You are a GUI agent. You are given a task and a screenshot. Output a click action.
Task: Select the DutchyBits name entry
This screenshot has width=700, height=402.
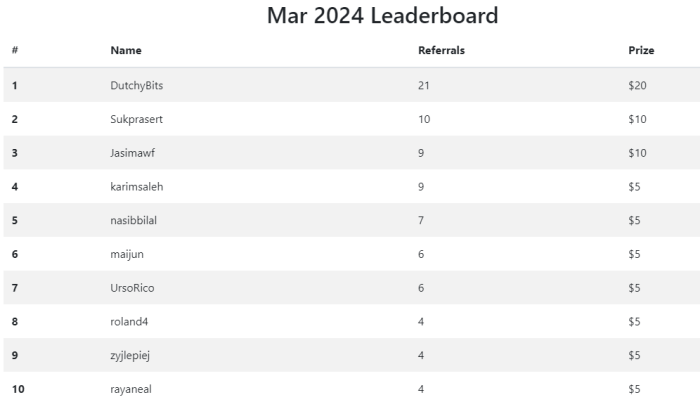pos(137,85)
